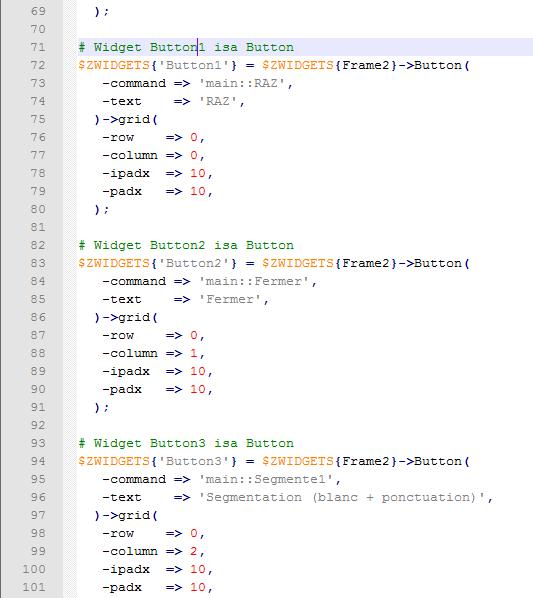
Task: Click the 'main::RAZ' command string
Action: click(x=242, y=83)
